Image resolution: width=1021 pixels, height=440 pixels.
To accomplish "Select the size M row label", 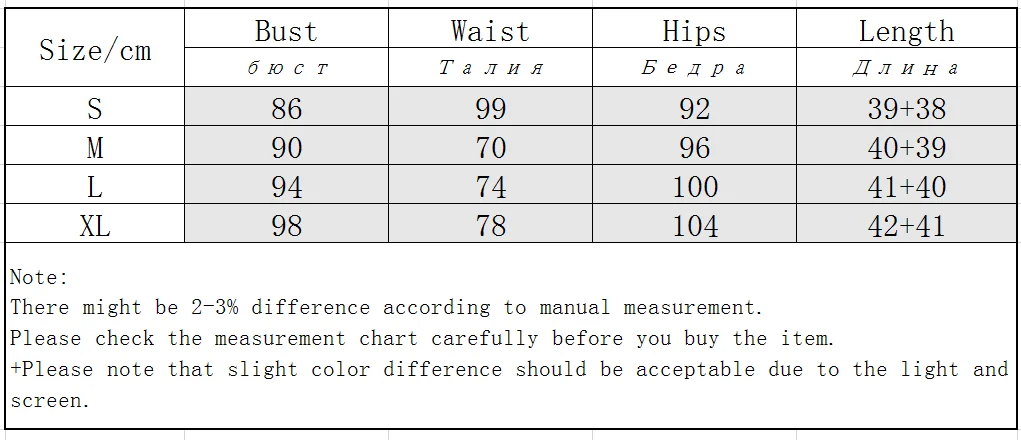I will (x=95, y=146).
